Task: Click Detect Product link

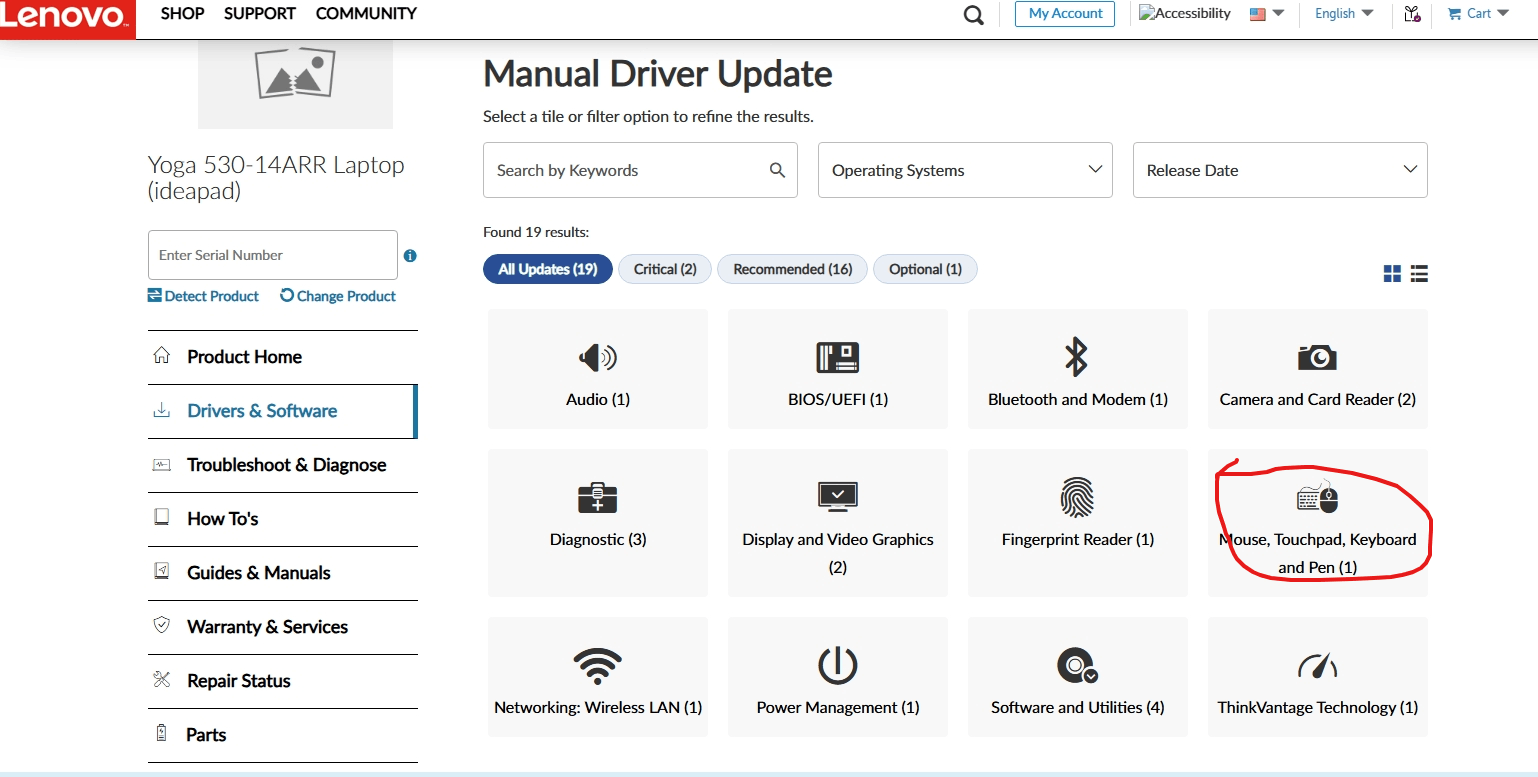Action: point(203,296)
